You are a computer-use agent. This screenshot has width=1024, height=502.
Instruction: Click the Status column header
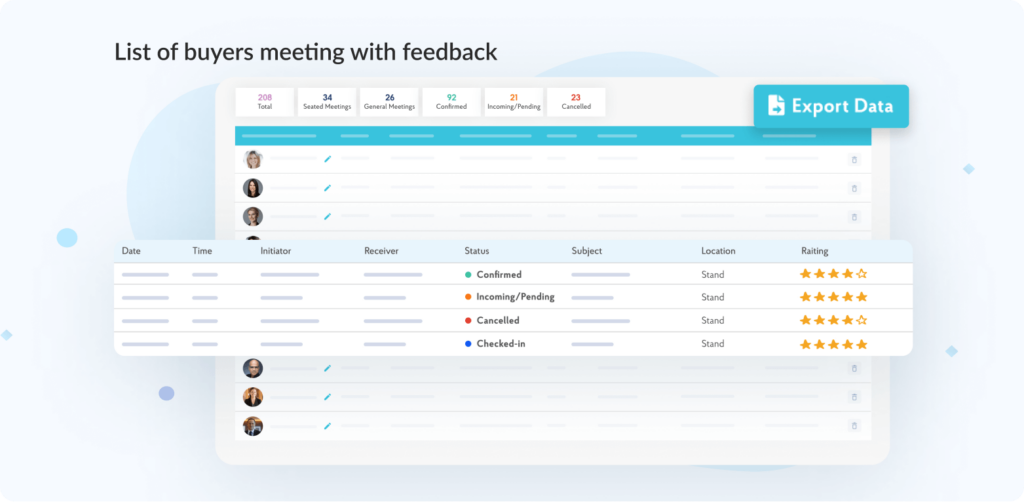[477, 251]
